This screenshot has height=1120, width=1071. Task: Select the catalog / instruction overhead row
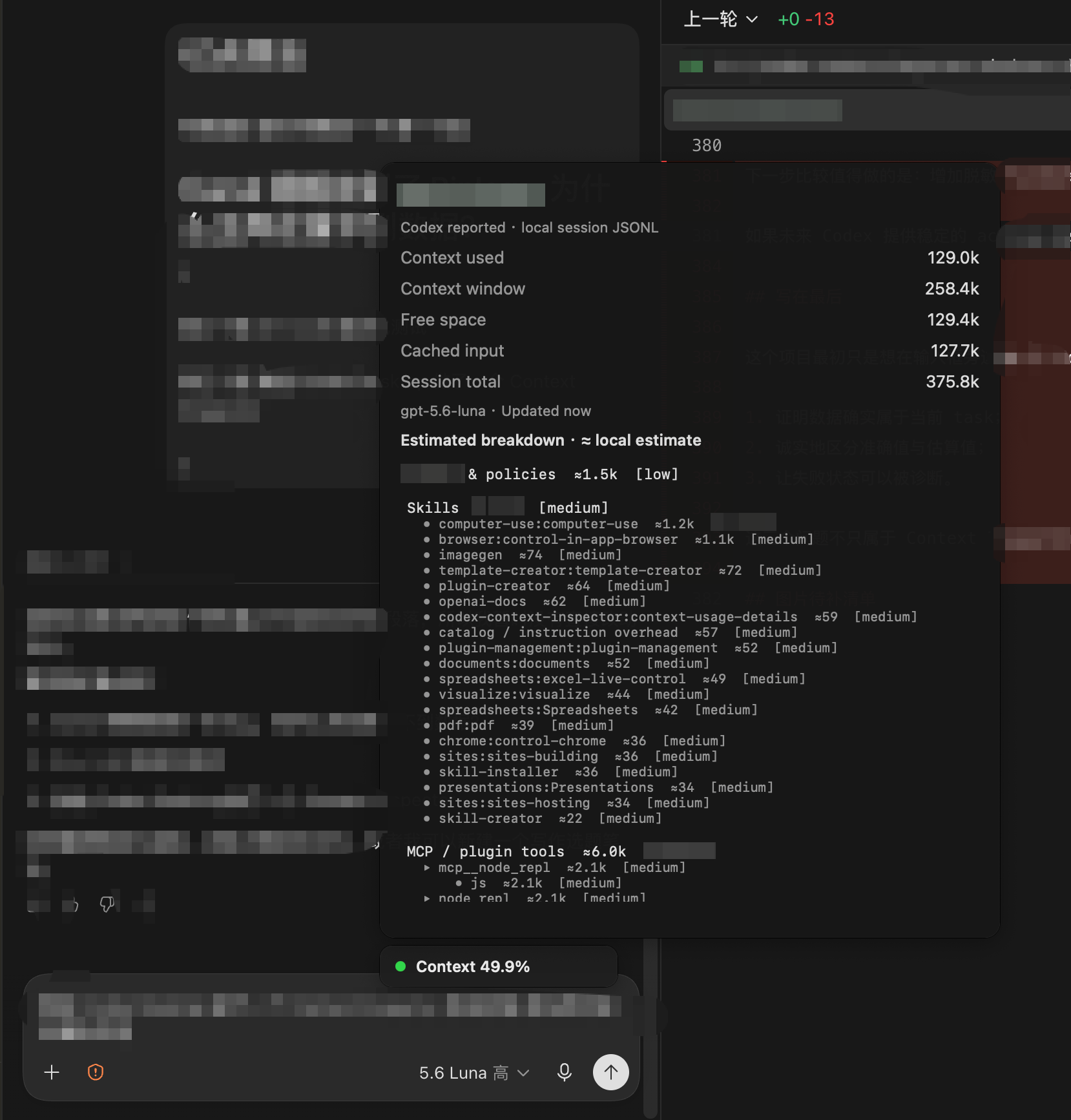click(610, 632)
